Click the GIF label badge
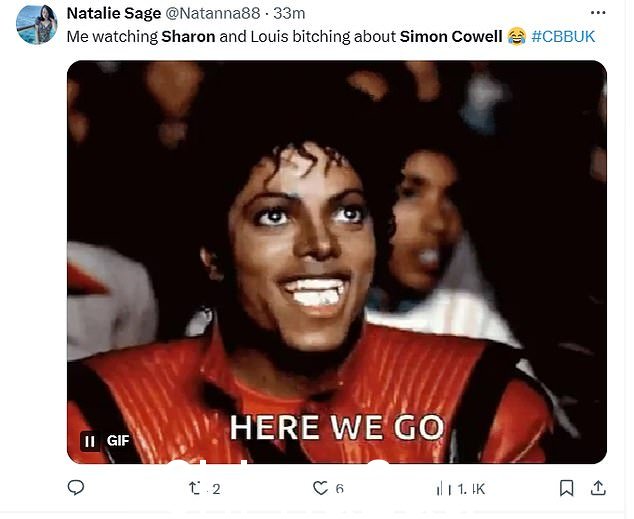The width and height of the screenshot is (634, 519). pos(118,441)
